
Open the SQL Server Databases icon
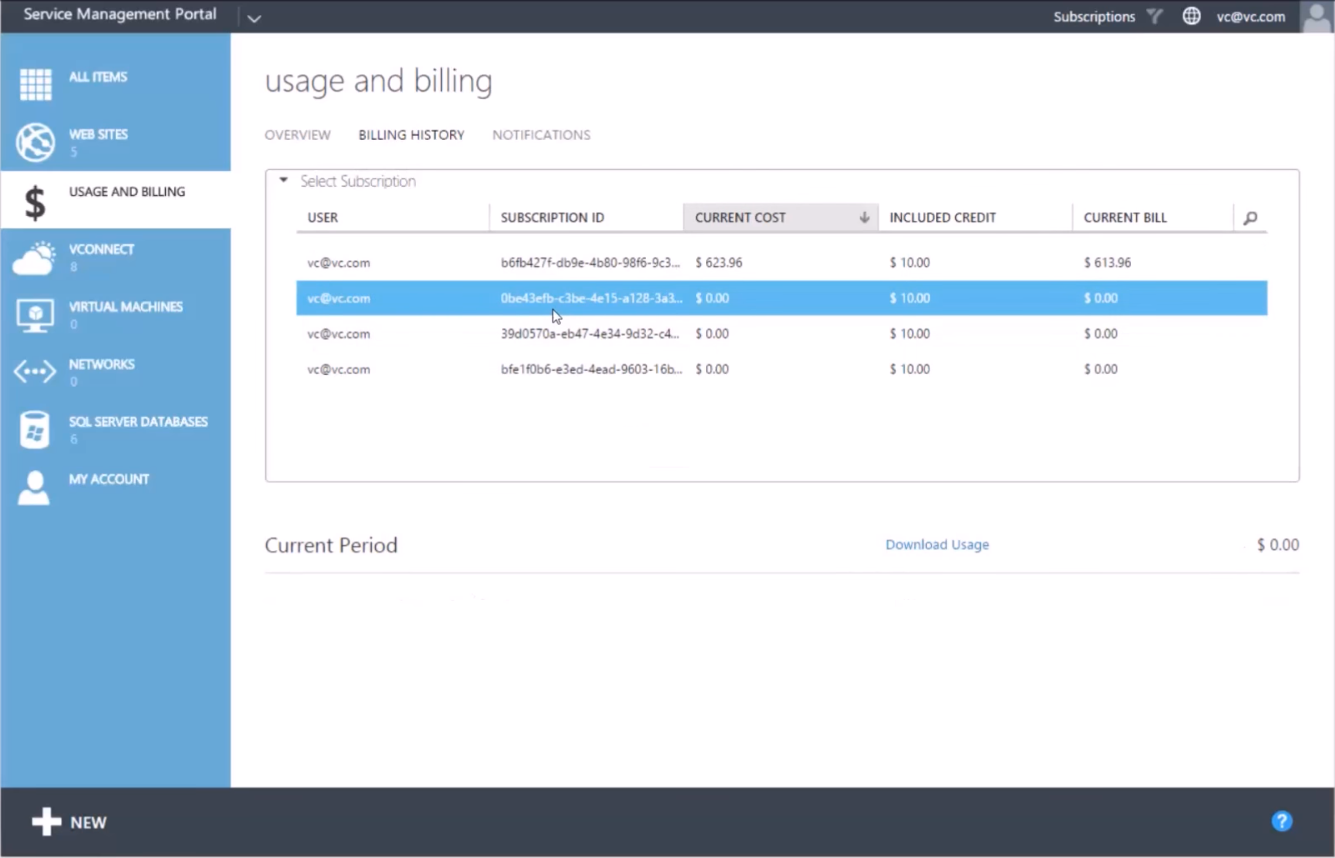point(35,430)
